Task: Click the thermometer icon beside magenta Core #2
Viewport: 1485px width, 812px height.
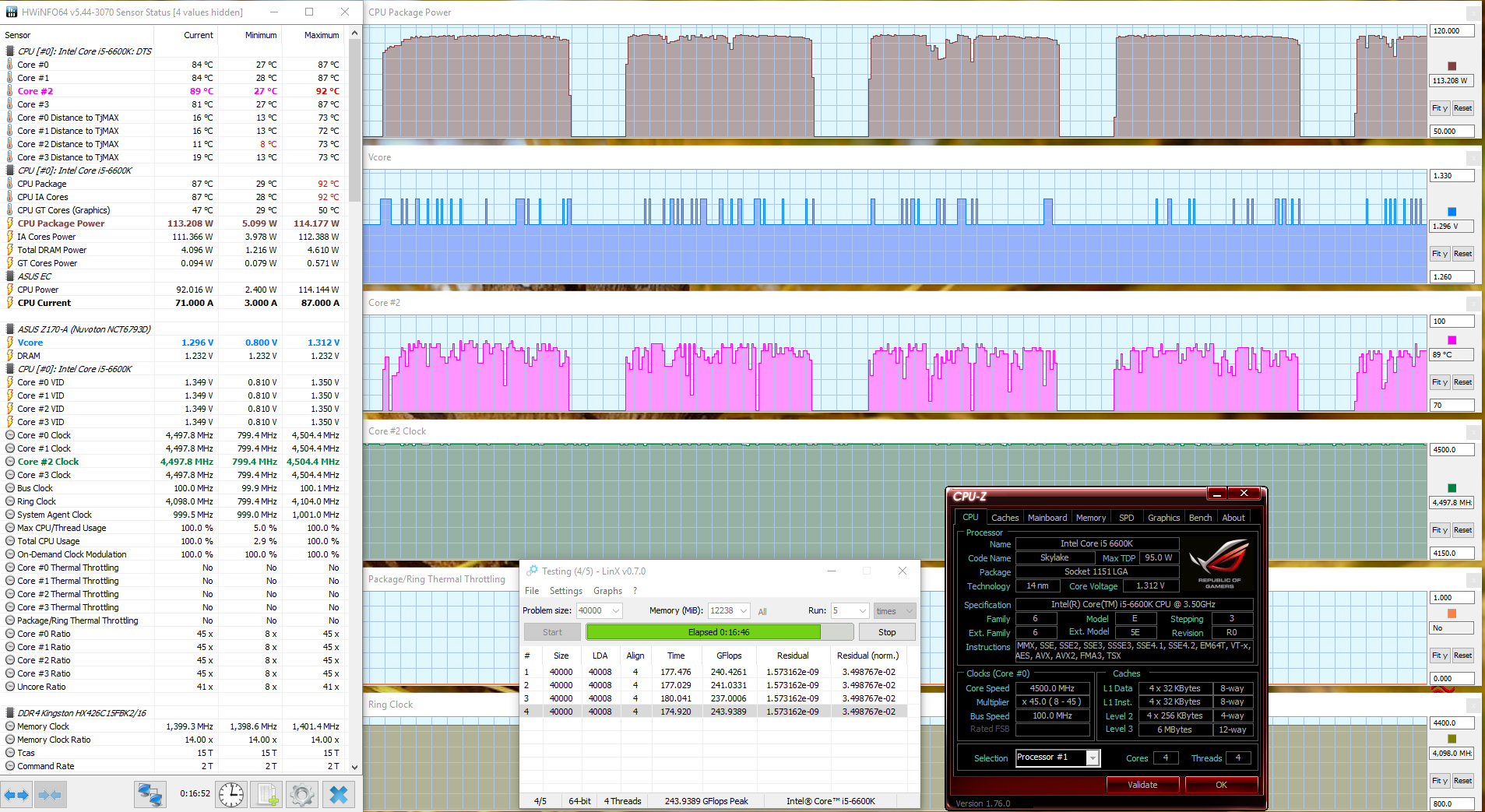Action: (10, 91)
